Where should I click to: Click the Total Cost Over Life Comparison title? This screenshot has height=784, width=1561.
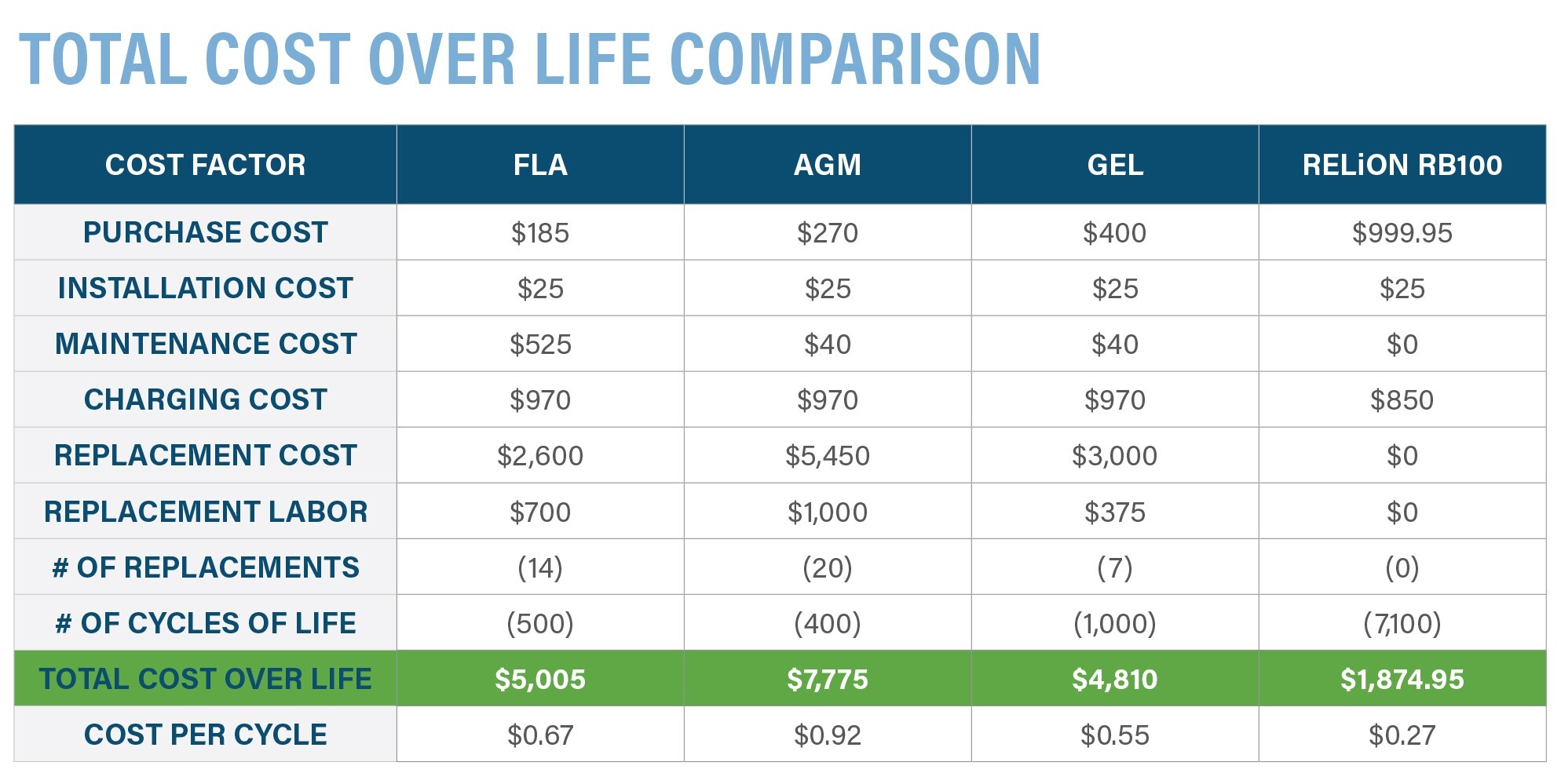530,60
